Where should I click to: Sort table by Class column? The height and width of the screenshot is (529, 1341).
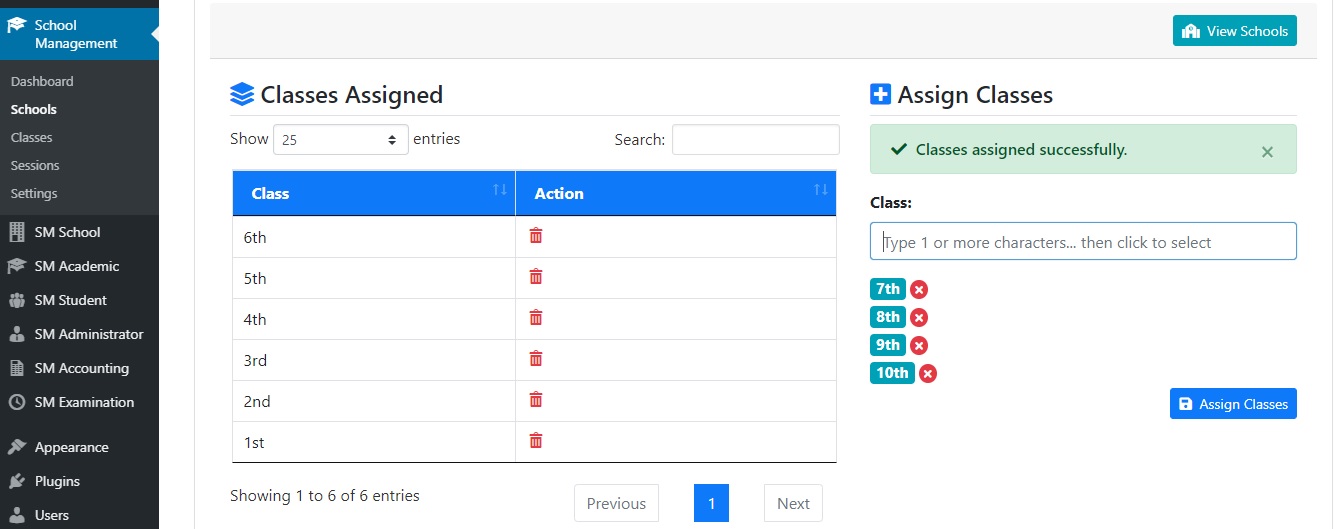[x=374, y=193]
